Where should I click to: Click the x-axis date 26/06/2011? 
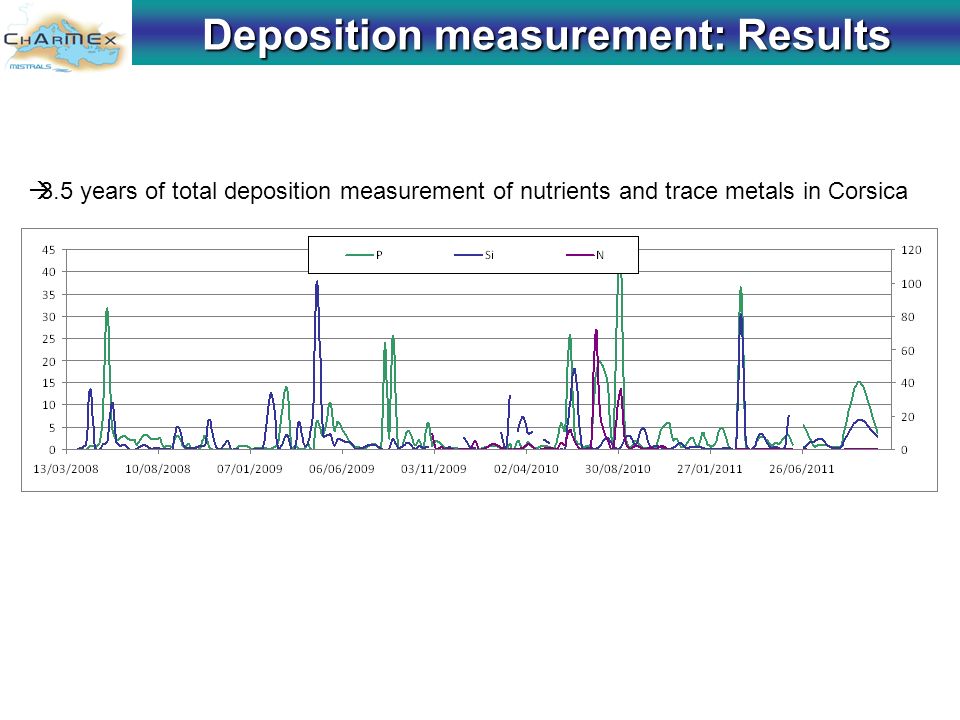point(802,469)
